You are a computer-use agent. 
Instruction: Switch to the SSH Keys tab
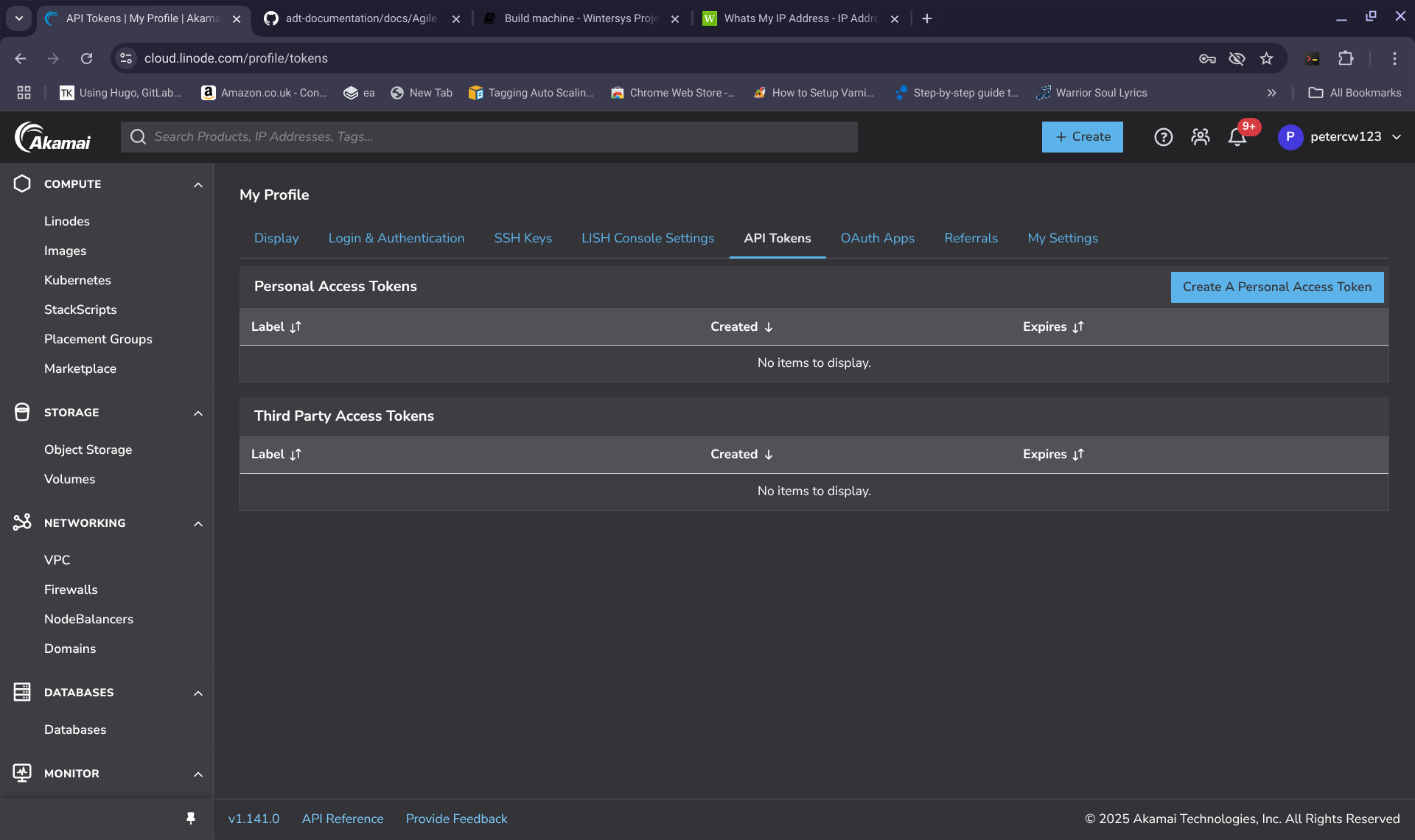click(x=523, y=238)
